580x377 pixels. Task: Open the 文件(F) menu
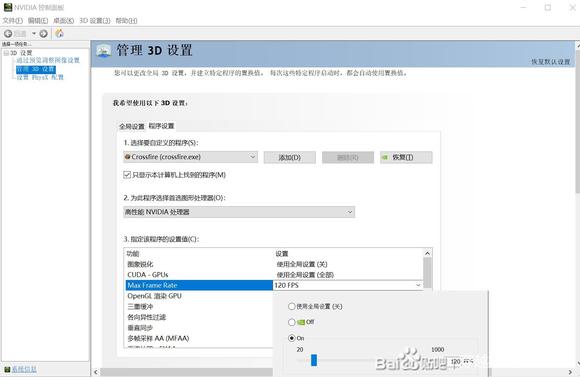tap(13, 21)
